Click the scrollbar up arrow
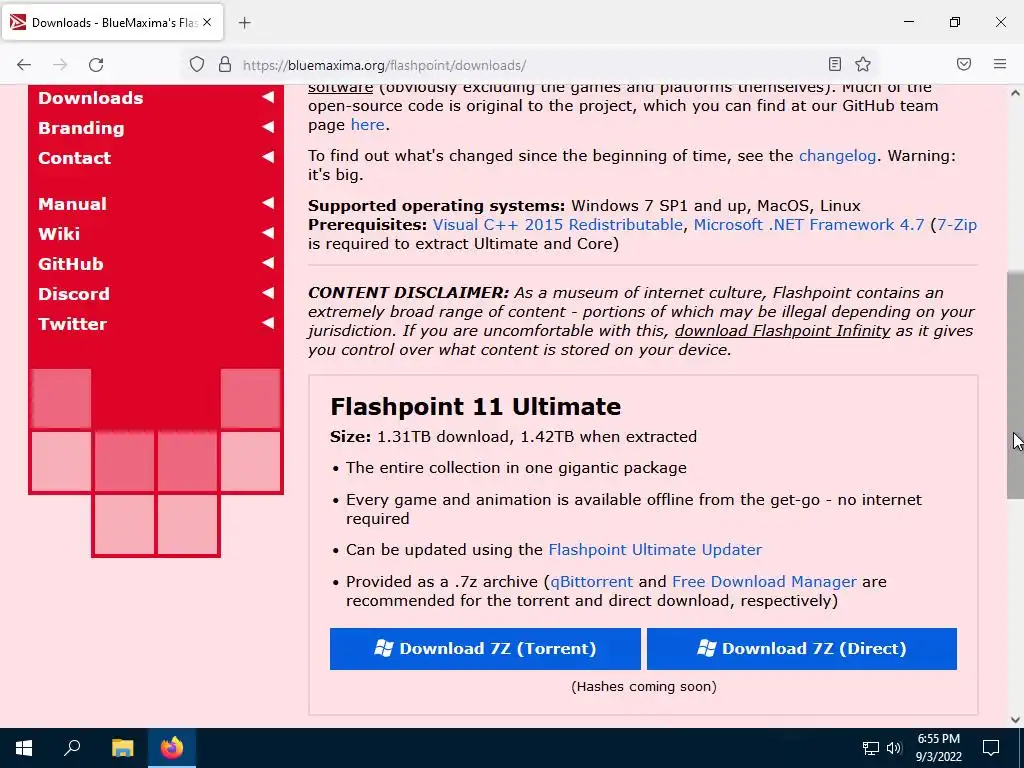 tap(1016, 93)
